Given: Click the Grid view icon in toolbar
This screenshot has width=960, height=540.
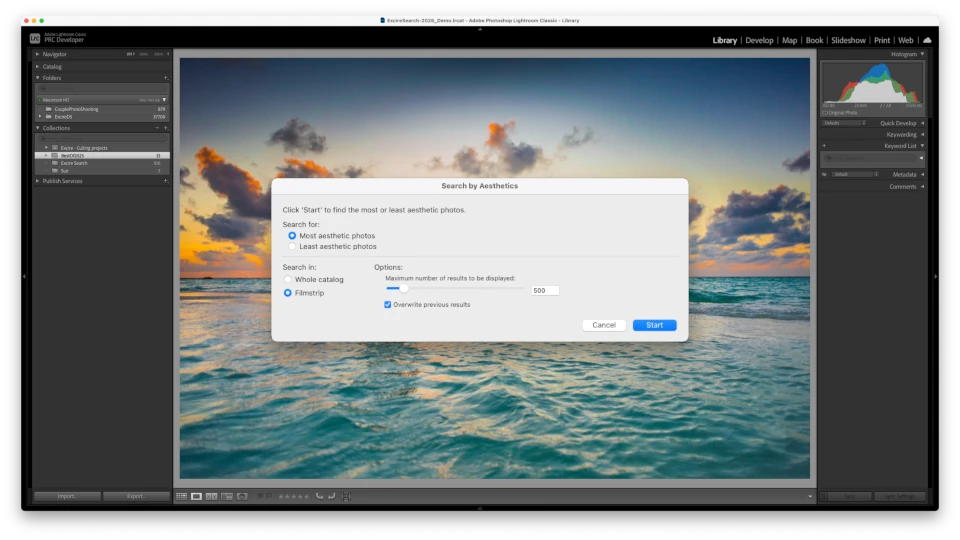Looking at the screenshot, I should pyautogui.click(x=181, y=496).
